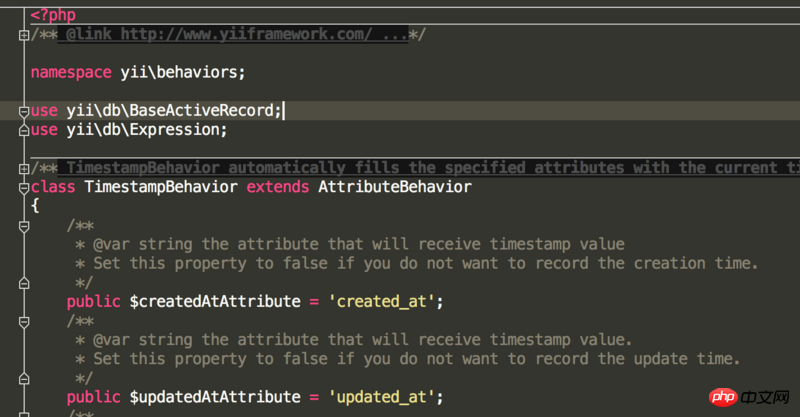Viewport: 800px width, 417px height.
Task: Click the 'updated_at' string value
Action: (381, 397)
